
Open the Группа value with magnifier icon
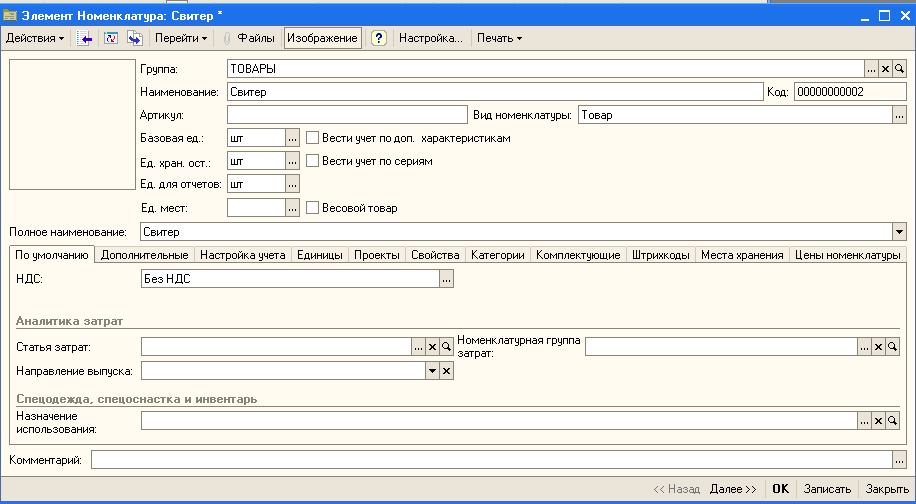pos(899,69)
